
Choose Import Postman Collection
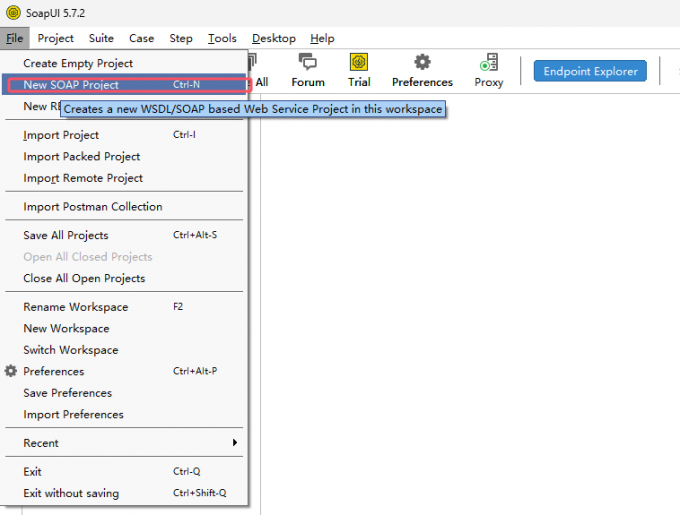124,207
